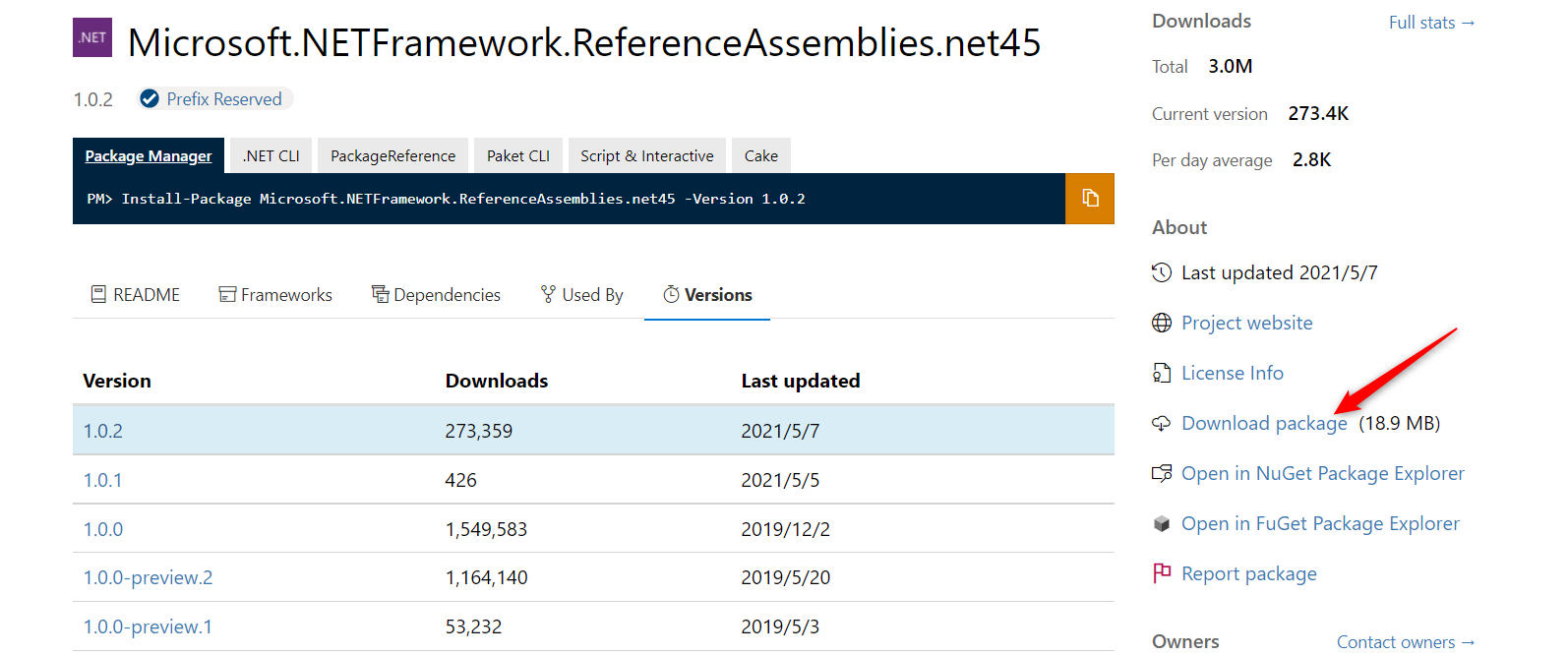The height and width of the screenshot is (655, 1568).
Task: Click the Last updated history icon
Action: point(1162,272)
